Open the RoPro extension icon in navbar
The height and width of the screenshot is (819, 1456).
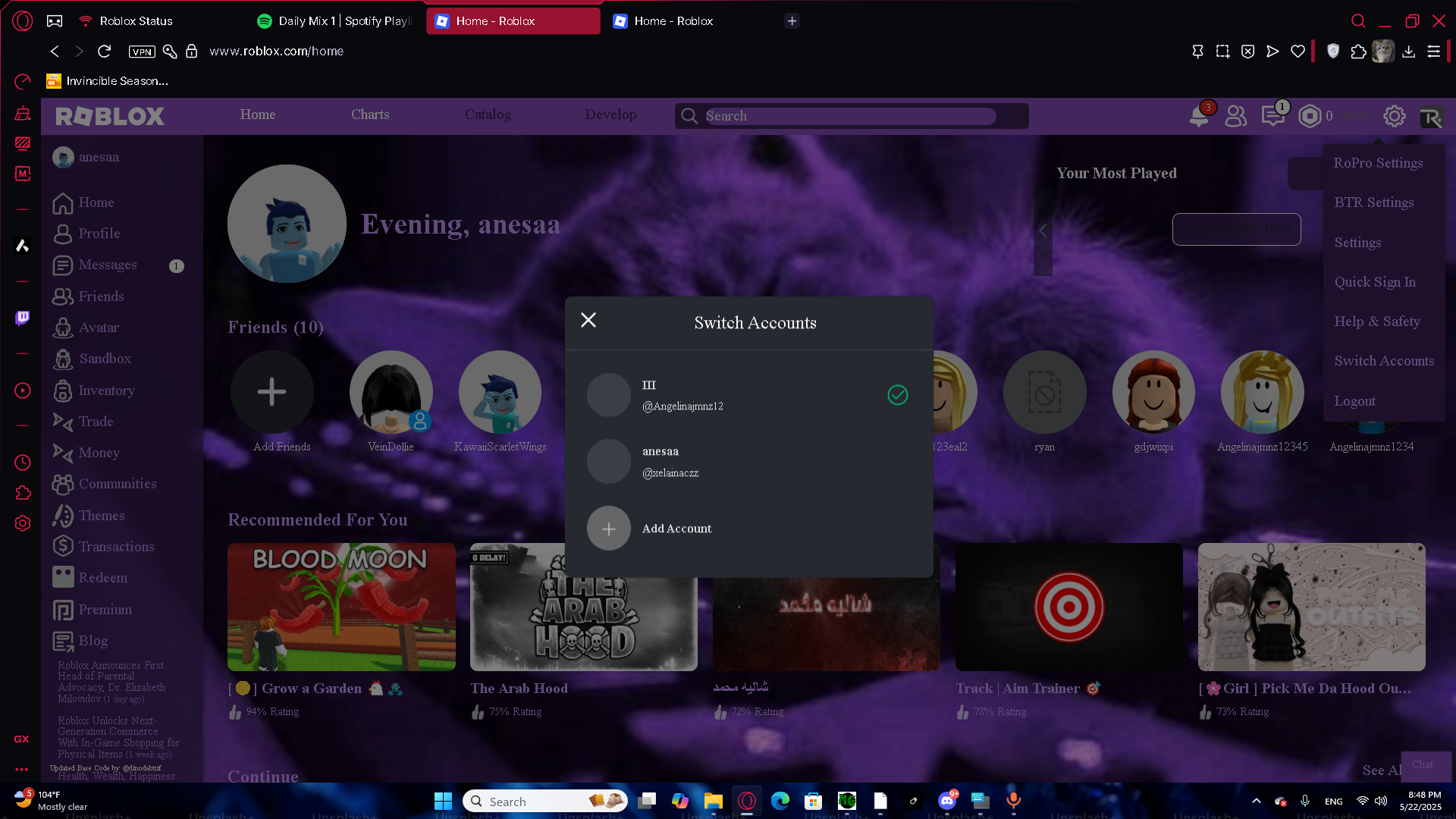click(x=1431, y=118)
